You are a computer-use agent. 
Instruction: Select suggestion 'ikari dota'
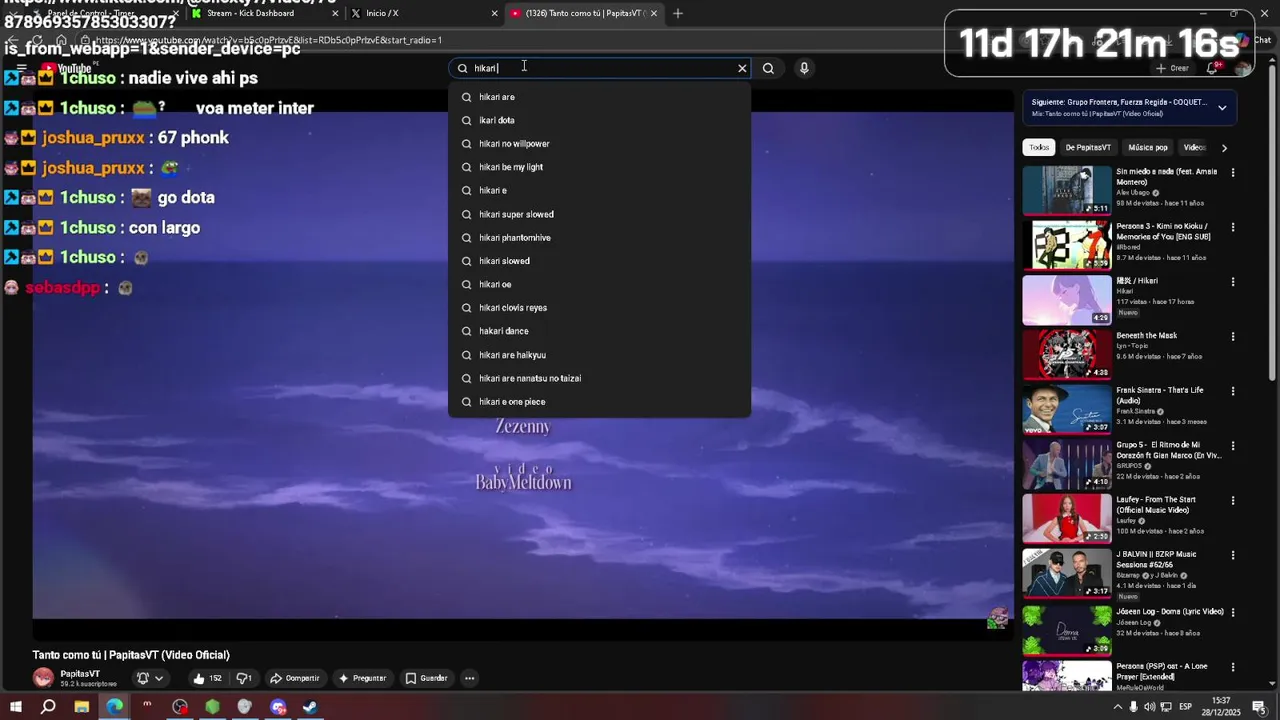[599, 120]
